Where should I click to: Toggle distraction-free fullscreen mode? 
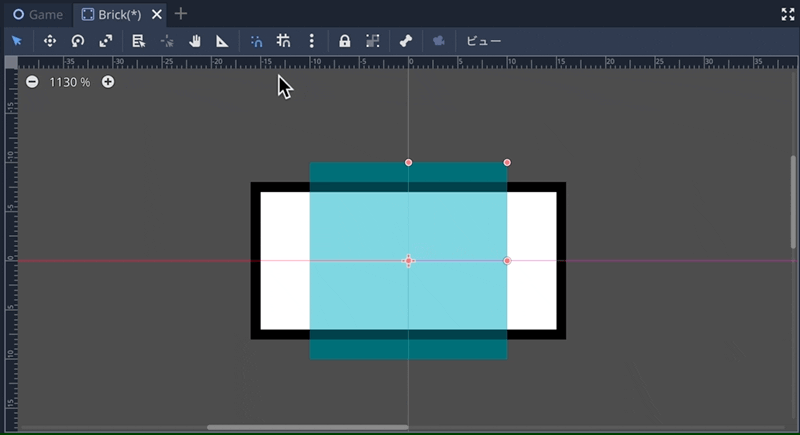[x=788, y=14]
